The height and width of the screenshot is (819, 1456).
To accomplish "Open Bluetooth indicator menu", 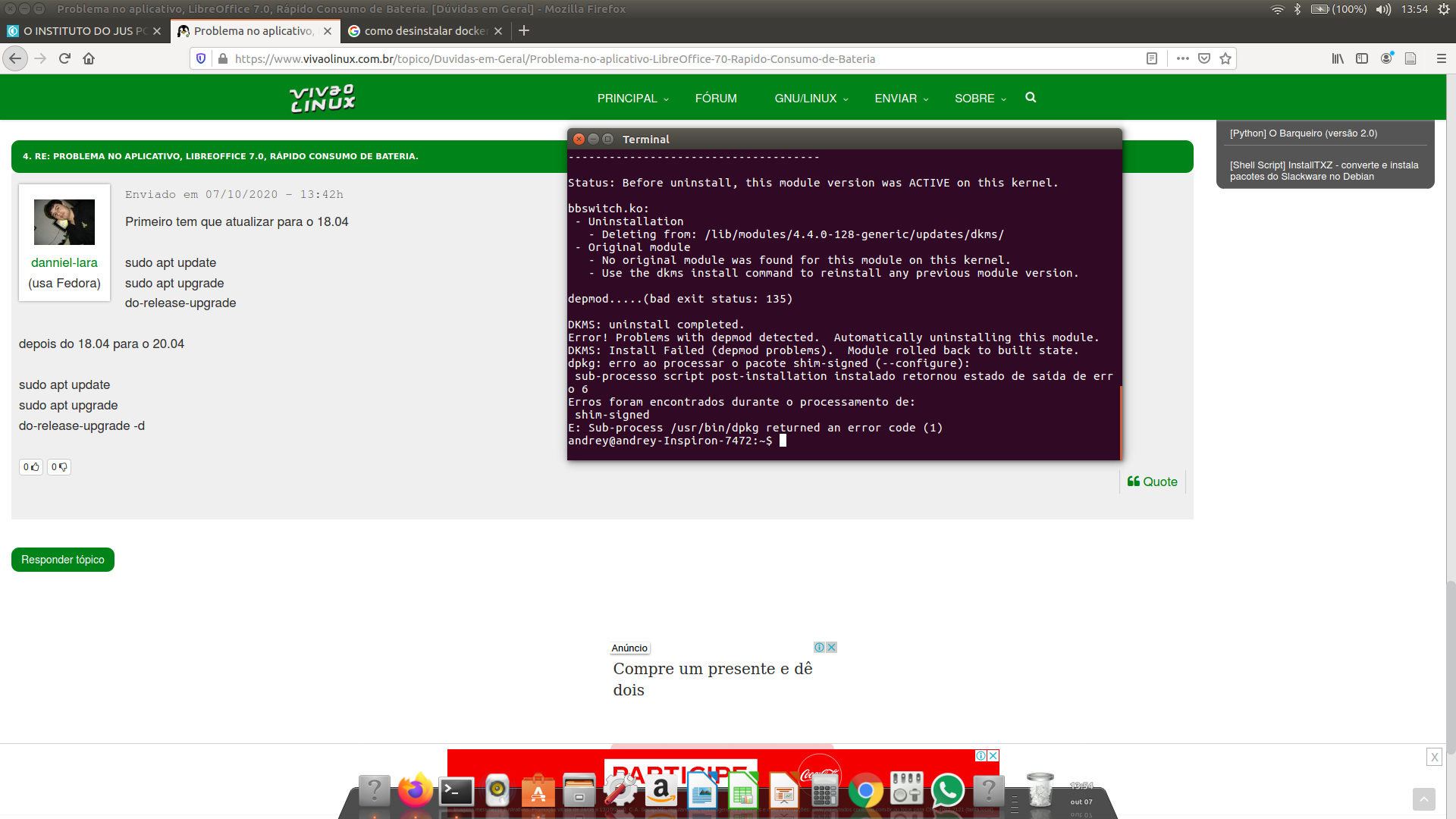I will tap(1298, 9).
